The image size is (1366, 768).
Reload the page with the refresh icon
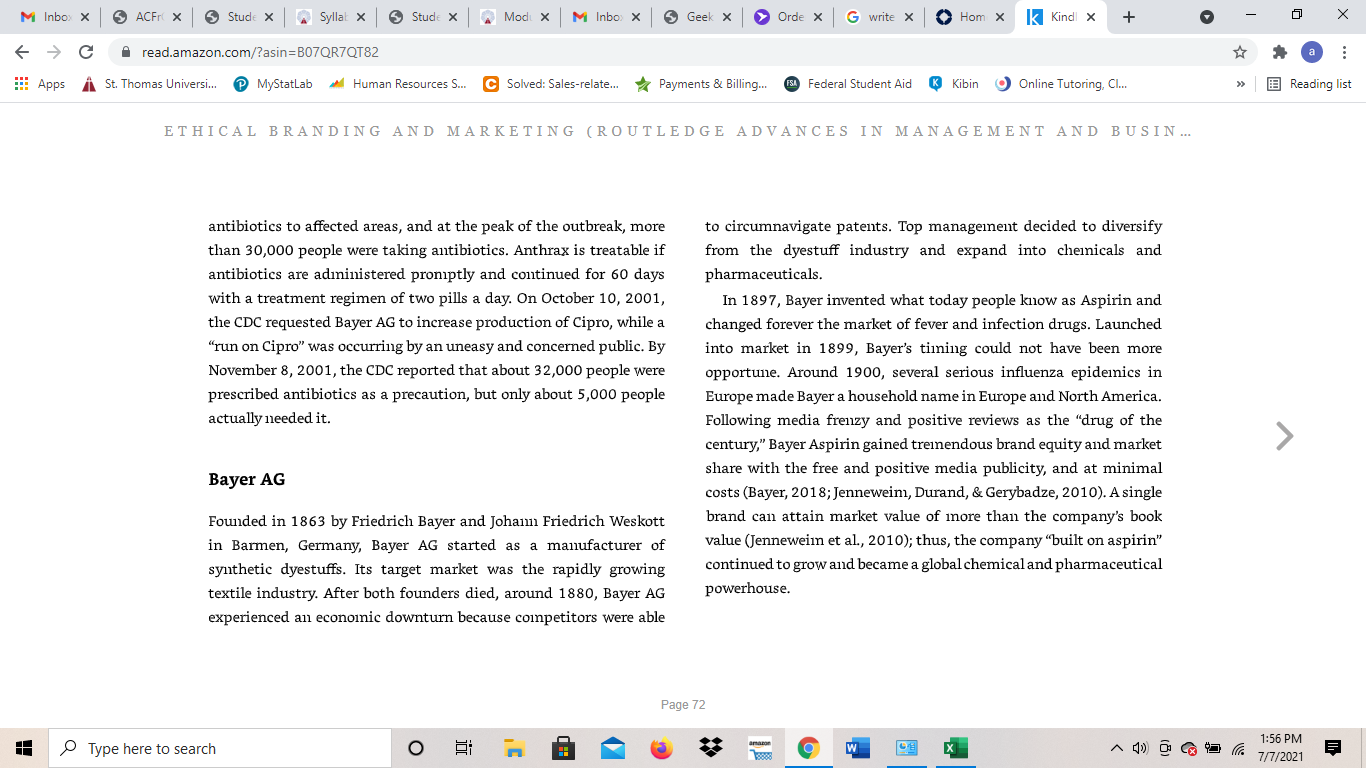tap(86, 52)
